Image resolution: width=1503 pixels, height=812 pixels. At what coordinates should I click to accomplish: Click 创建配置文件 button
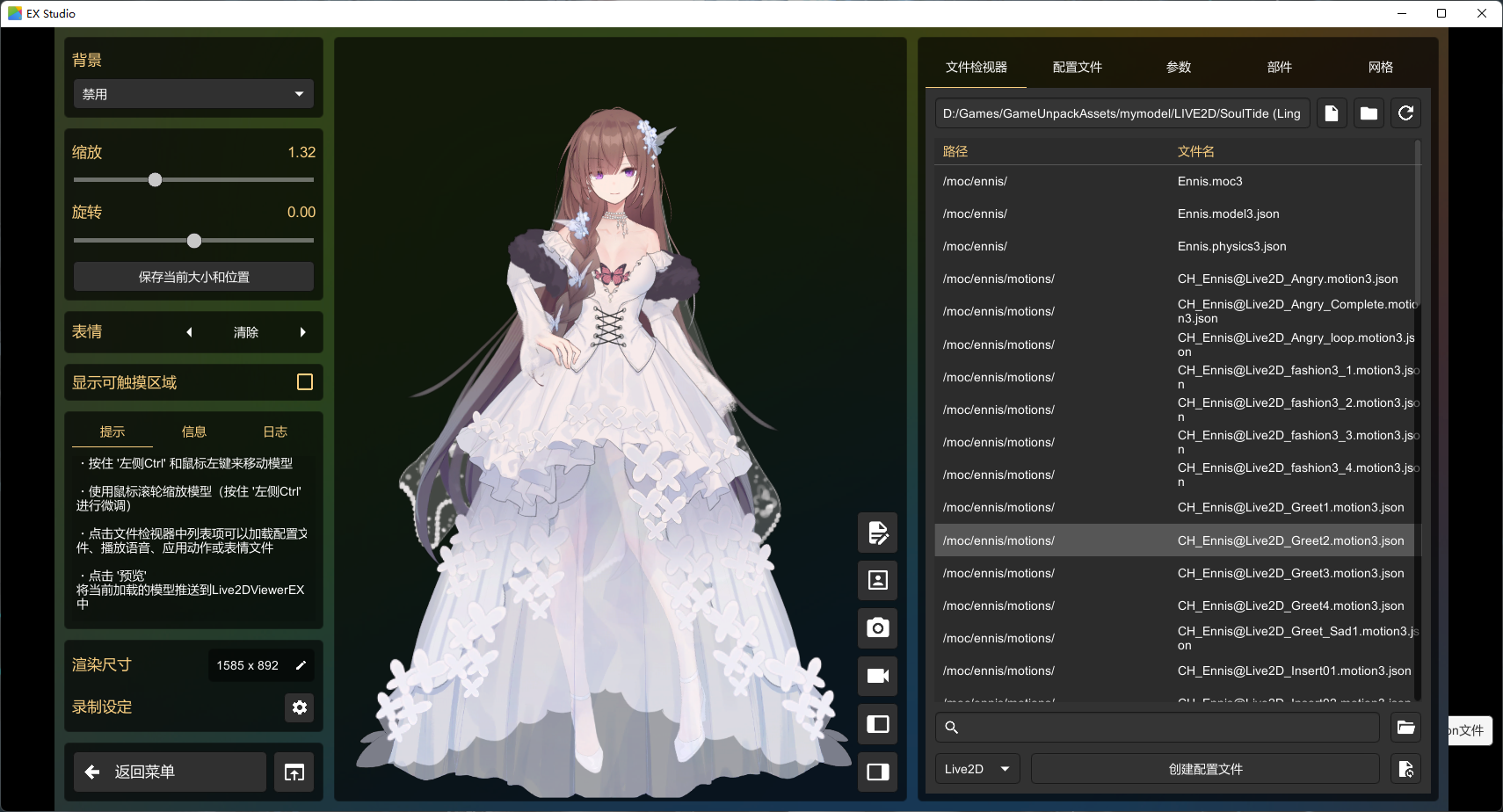(1205, 769)
